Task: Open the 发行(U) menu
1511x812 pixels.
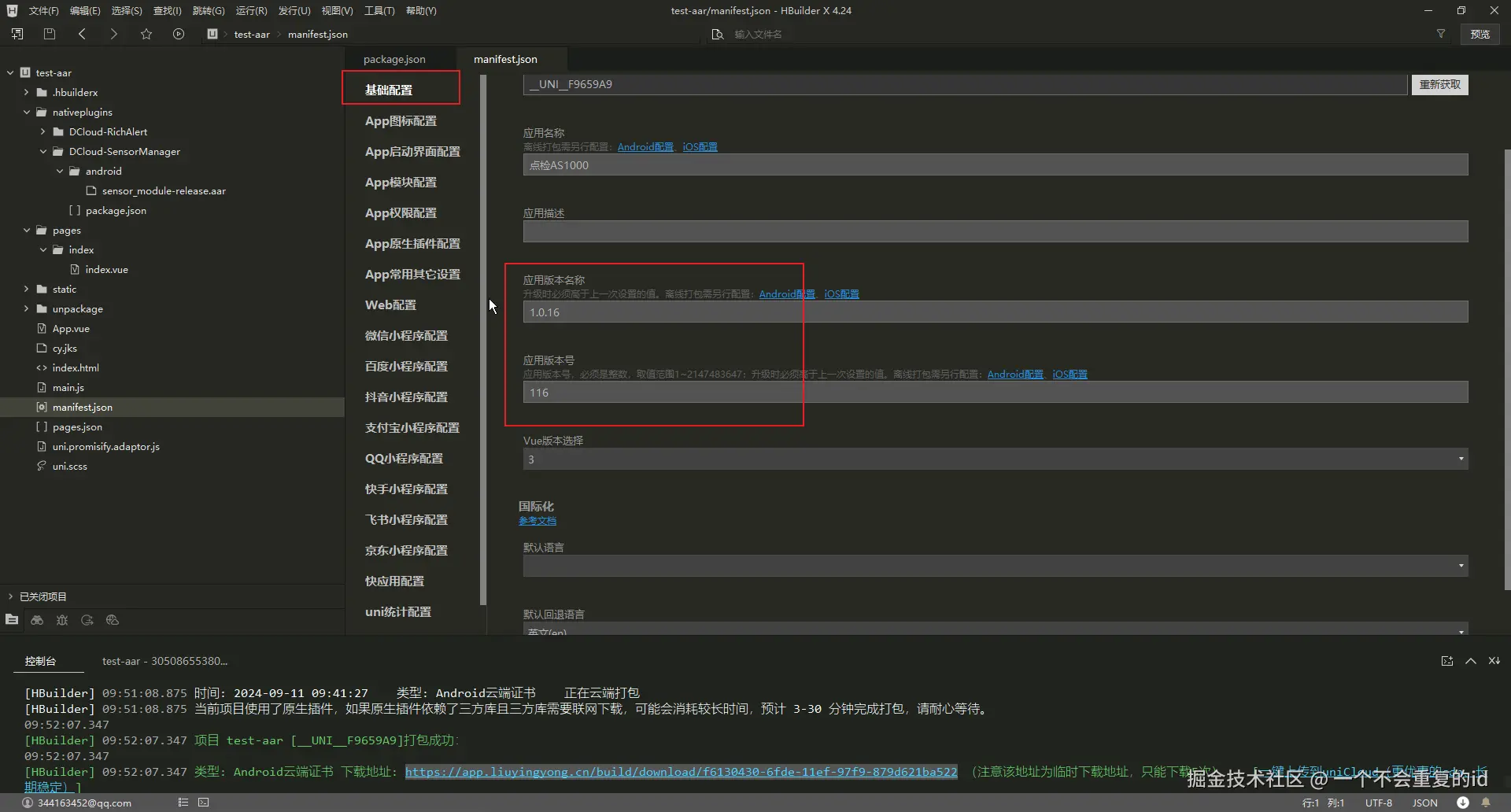Action: [x=294, y=10]
